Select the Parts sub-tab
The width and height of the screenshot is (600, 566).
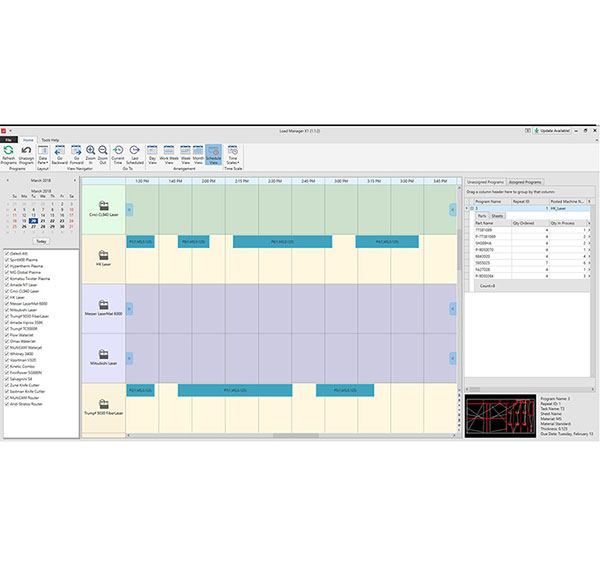click(482, 216)
